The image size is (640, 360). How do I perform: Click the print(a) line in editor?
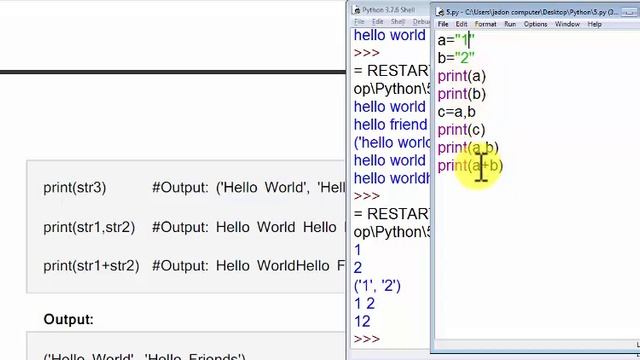coord(462,76)
